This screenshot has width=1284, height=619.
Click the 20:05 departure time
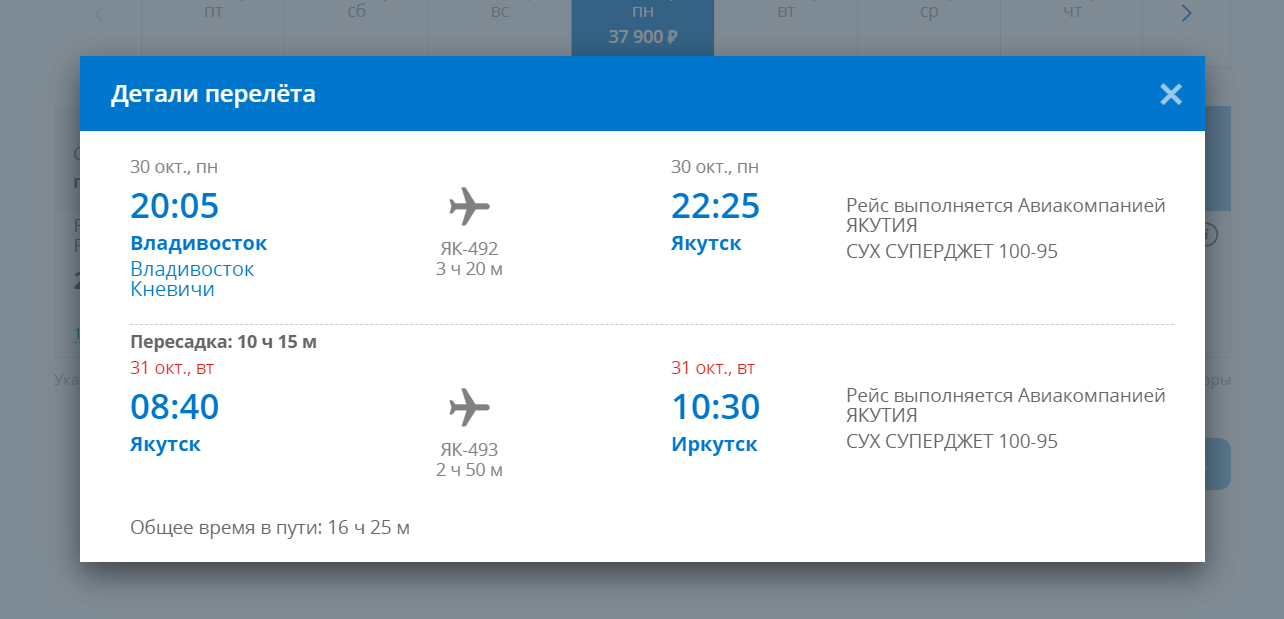coord(174,206)
